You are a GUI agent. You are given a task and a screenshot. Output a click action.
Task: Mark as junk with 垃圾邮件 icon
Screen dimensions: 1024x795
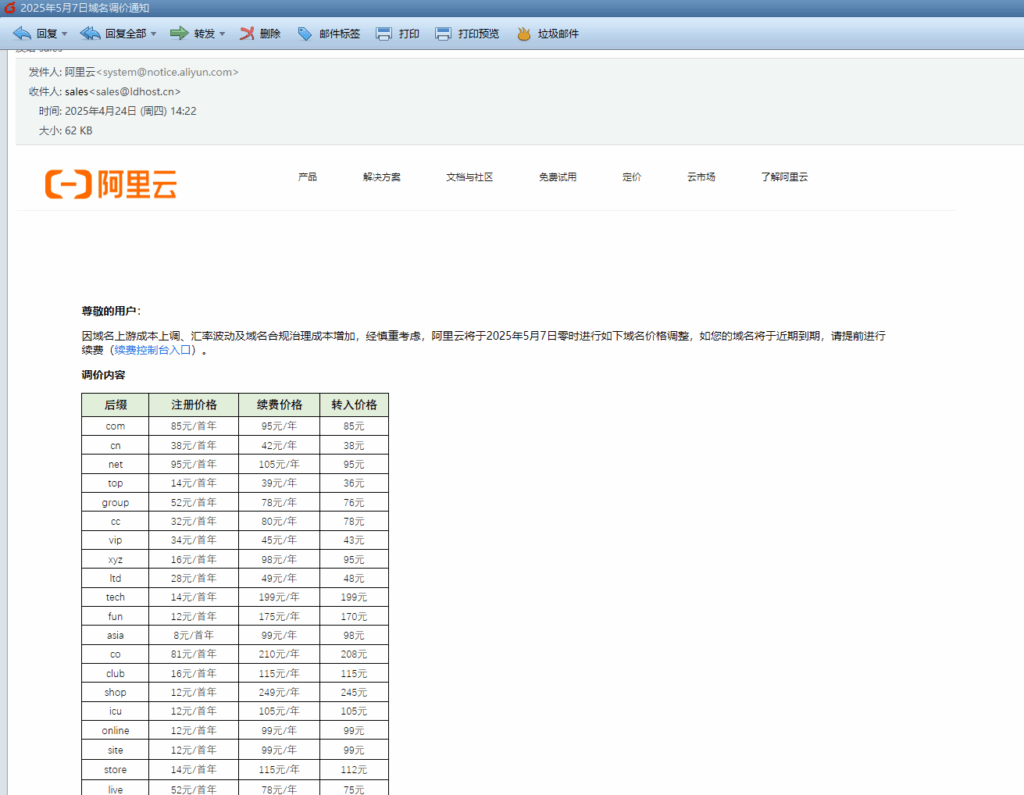pos(524,33)
